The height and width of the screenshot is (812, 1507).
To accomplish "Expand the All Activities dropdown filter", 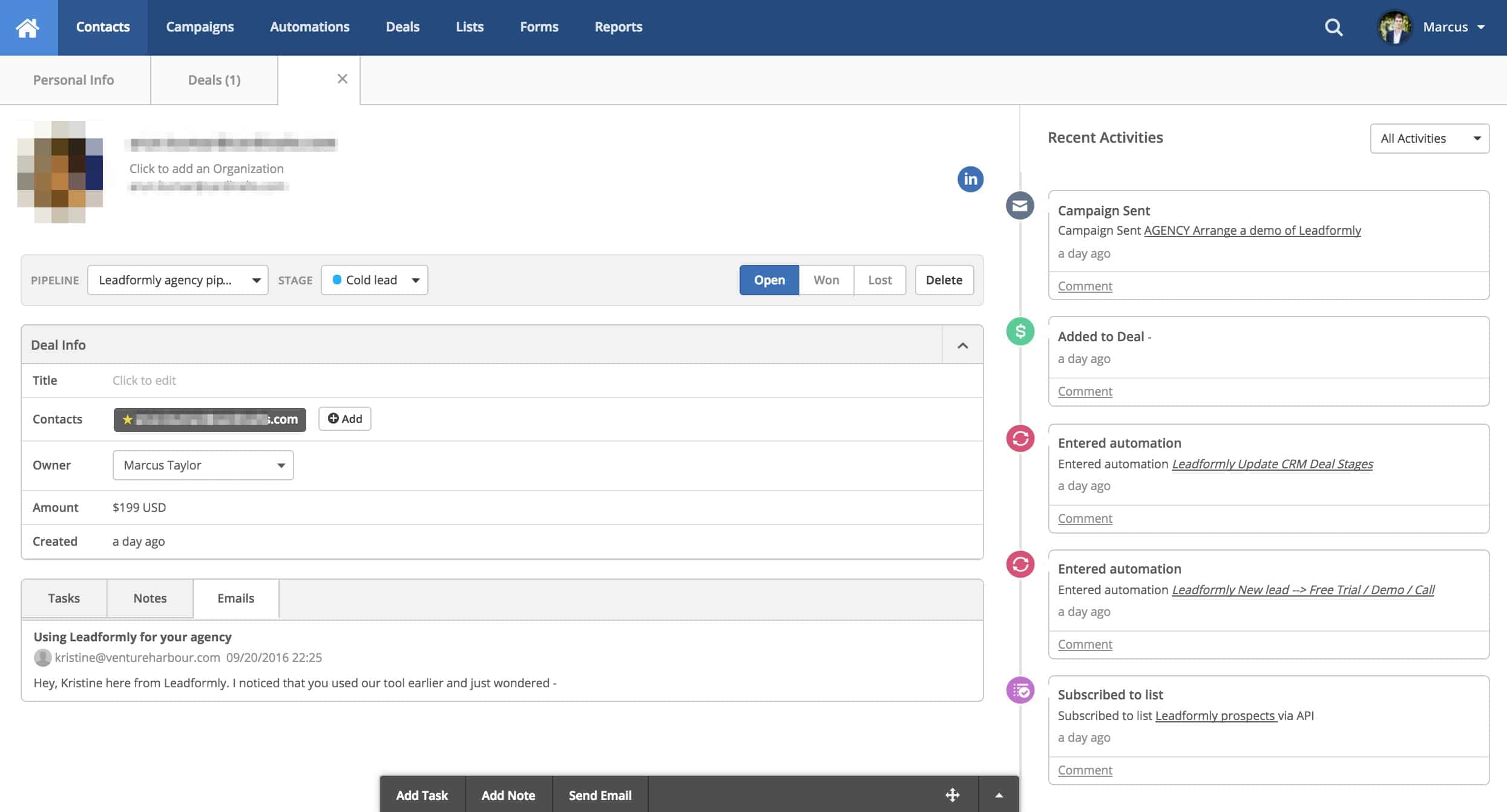I will point(1429,137).
